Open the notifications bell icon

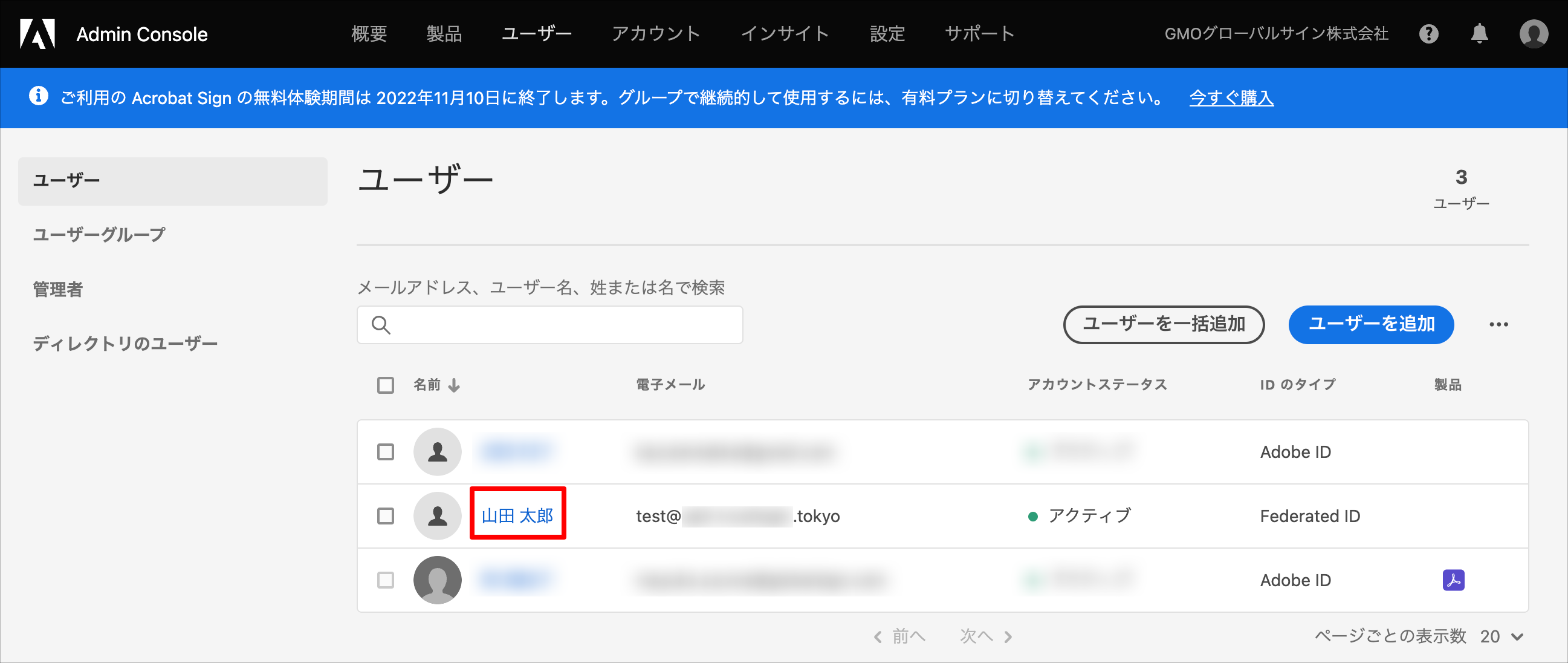pos(1480,33)
